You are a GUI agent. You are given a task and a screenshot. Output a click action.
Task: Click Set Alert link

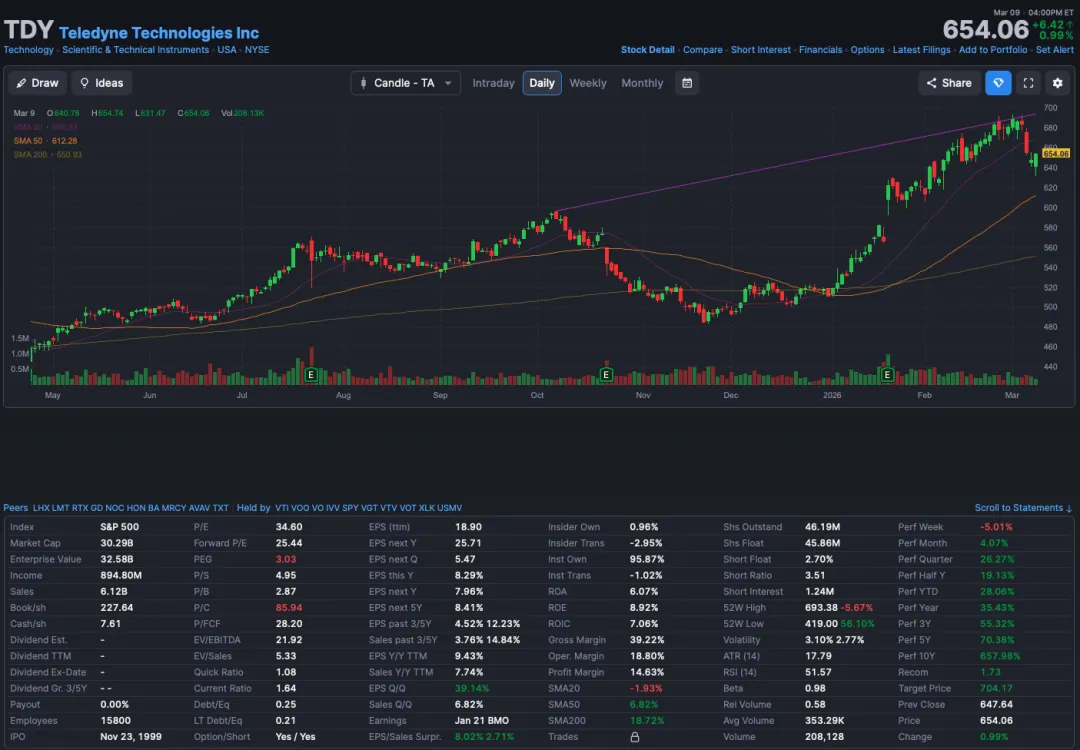1055,50
